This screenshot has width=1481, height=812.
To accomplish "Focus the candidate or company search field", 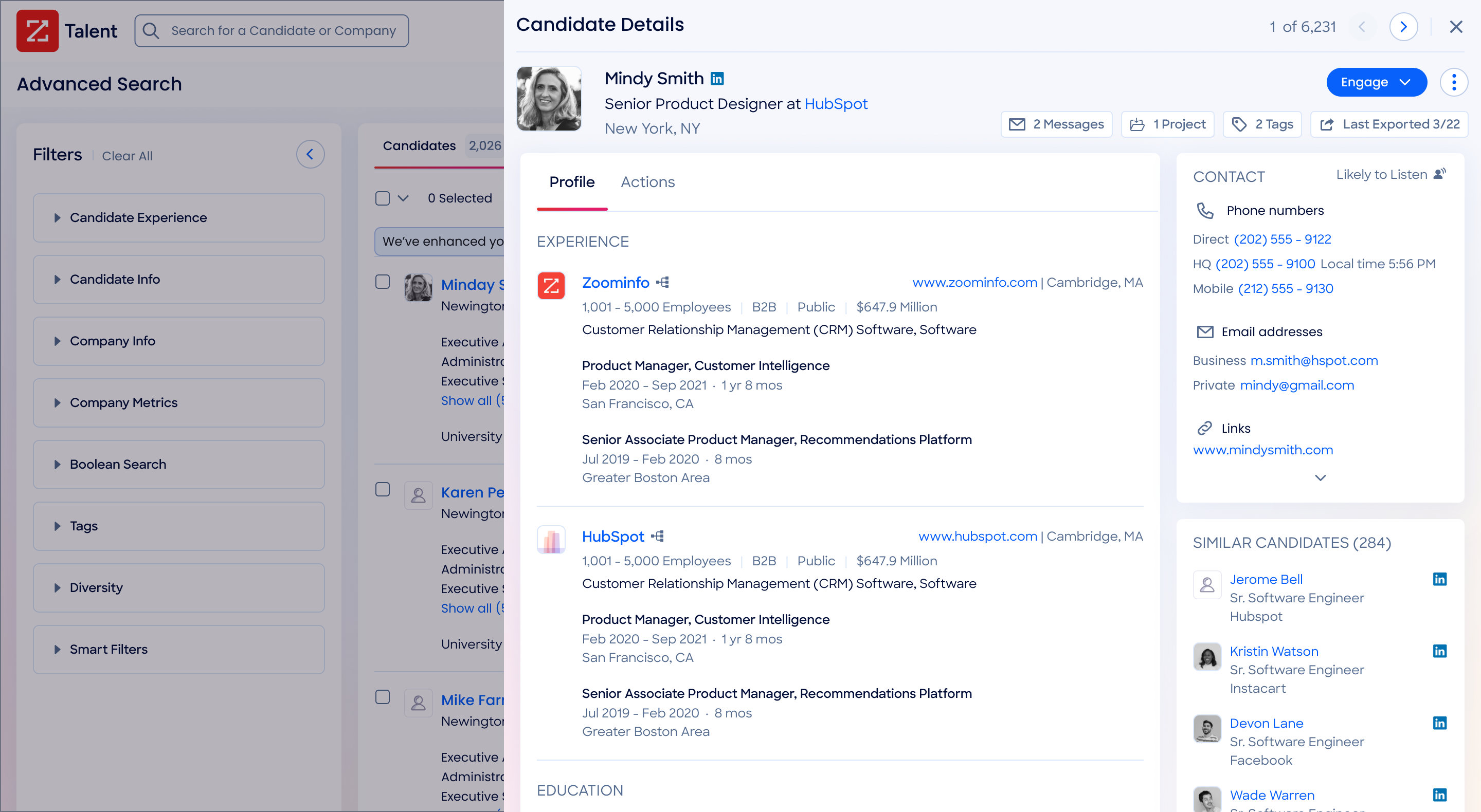I will click(283, 31).
